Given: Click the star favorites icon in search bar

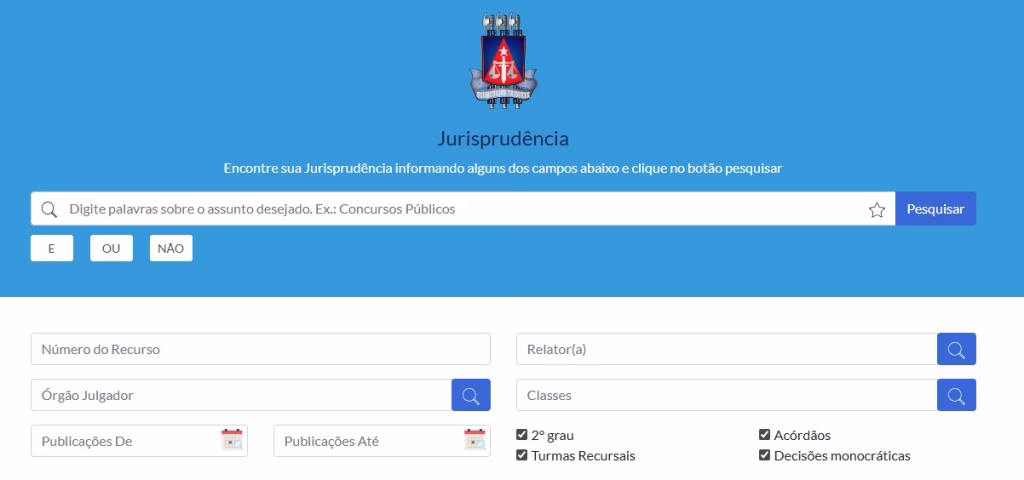Looking at the screenshot, I should tap(876, 210).
